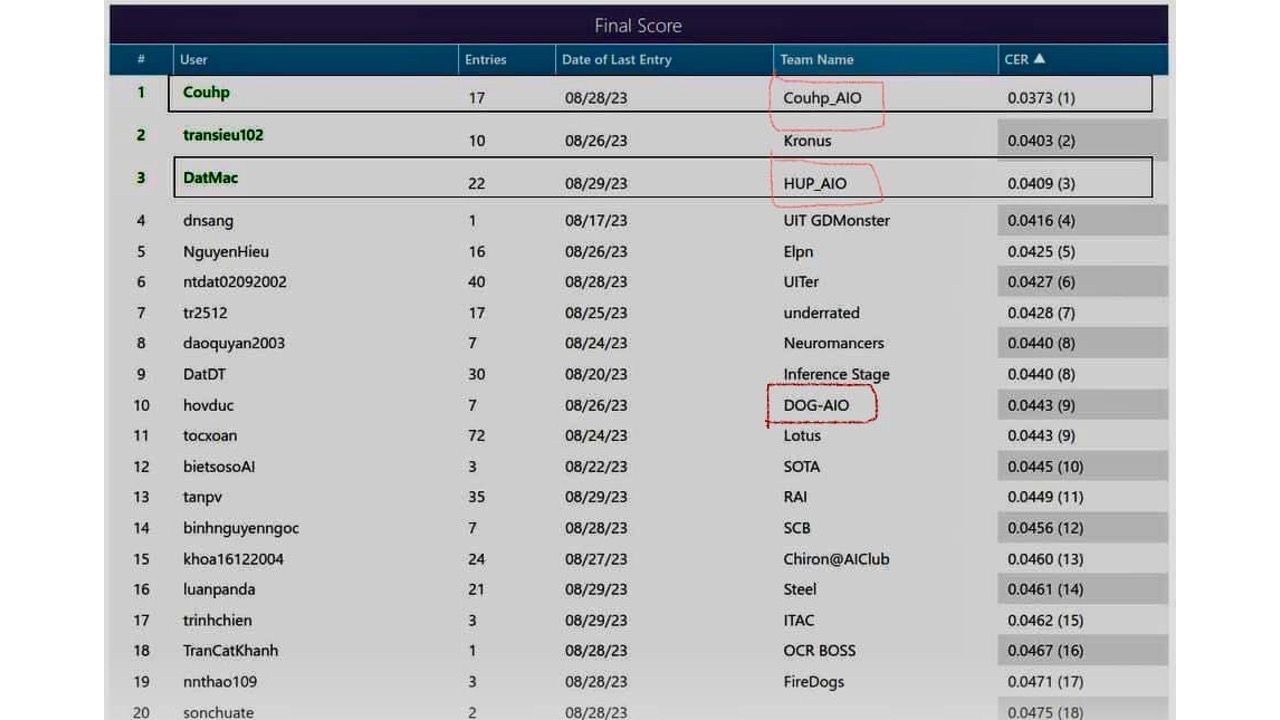Click team name OCR BOSS
1280x720 pixels.
pos(819,650)
